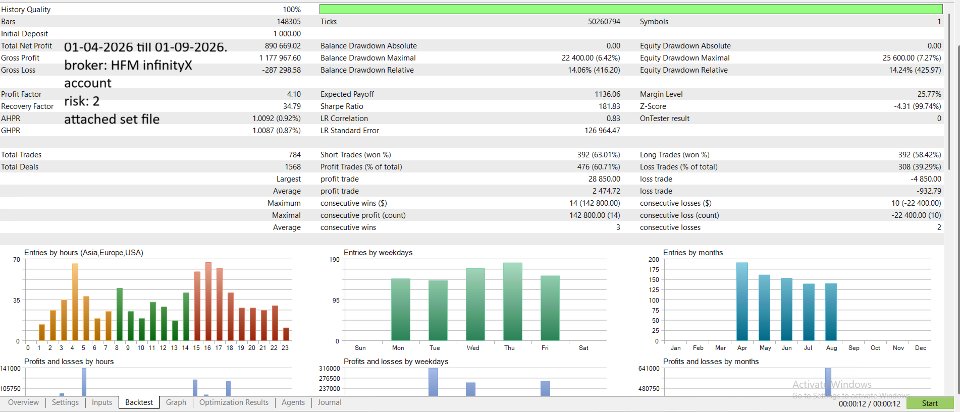The width and height of the screenshot is (960, 412).
Task: Click the Aug bar in Entries by months
Action: pyautogui.click(x=831, y=312)
